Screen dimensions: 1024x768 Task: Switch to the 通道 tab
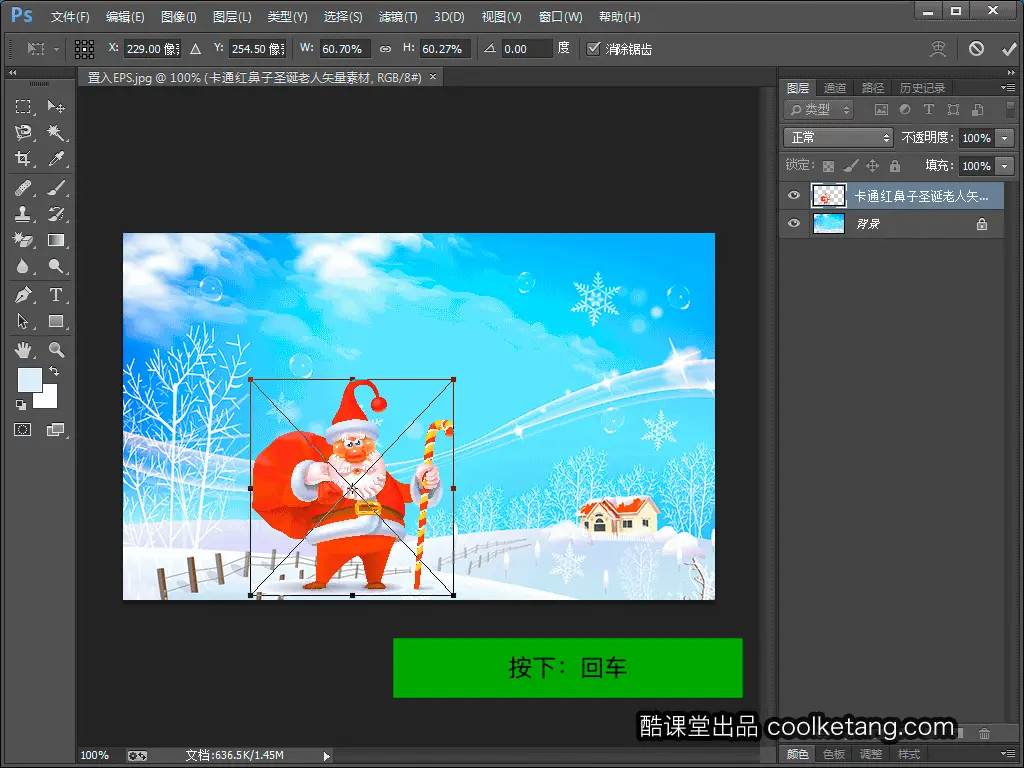point(835,88)
